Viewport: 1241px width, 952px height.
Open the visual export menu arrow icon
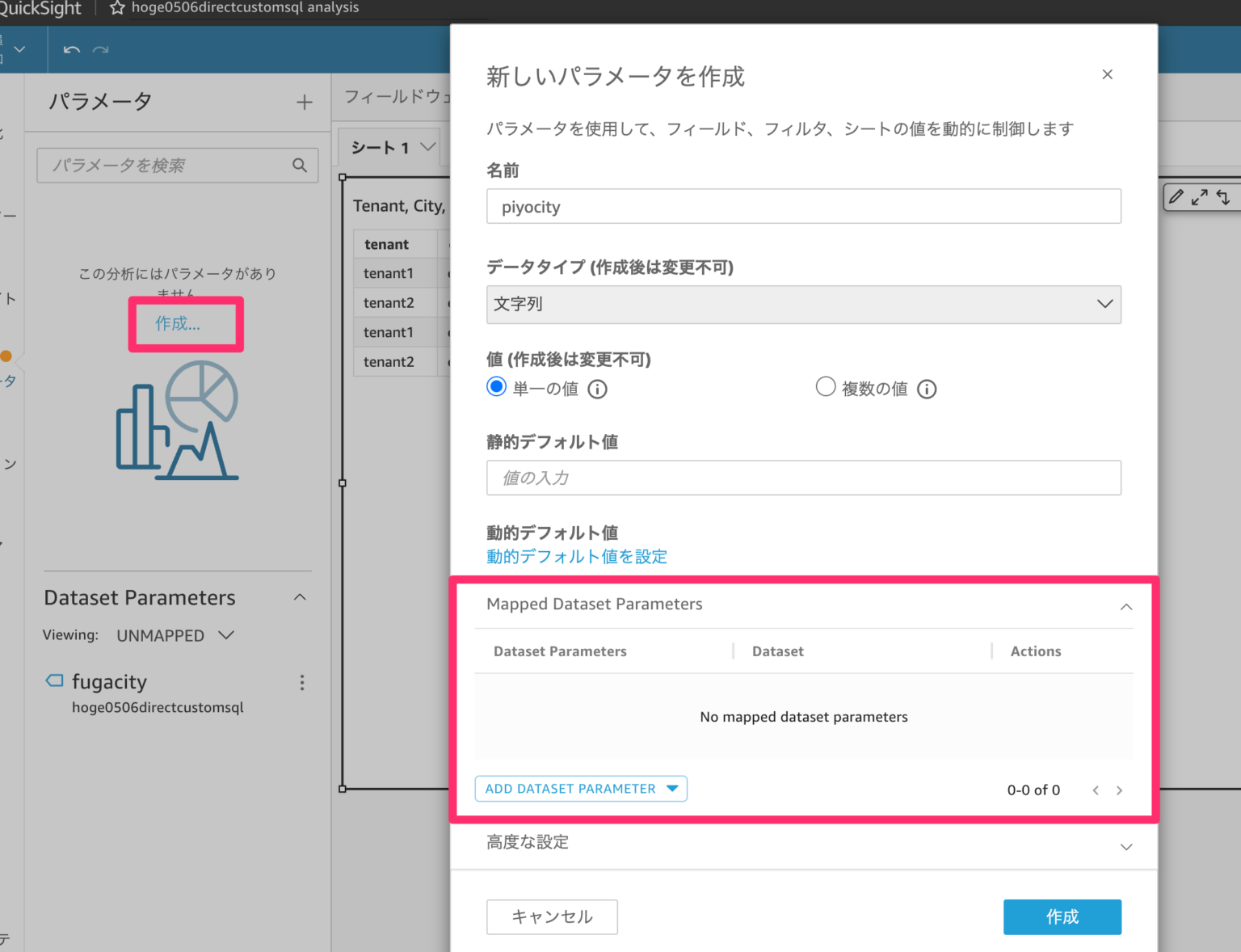tap(1224, 197)
